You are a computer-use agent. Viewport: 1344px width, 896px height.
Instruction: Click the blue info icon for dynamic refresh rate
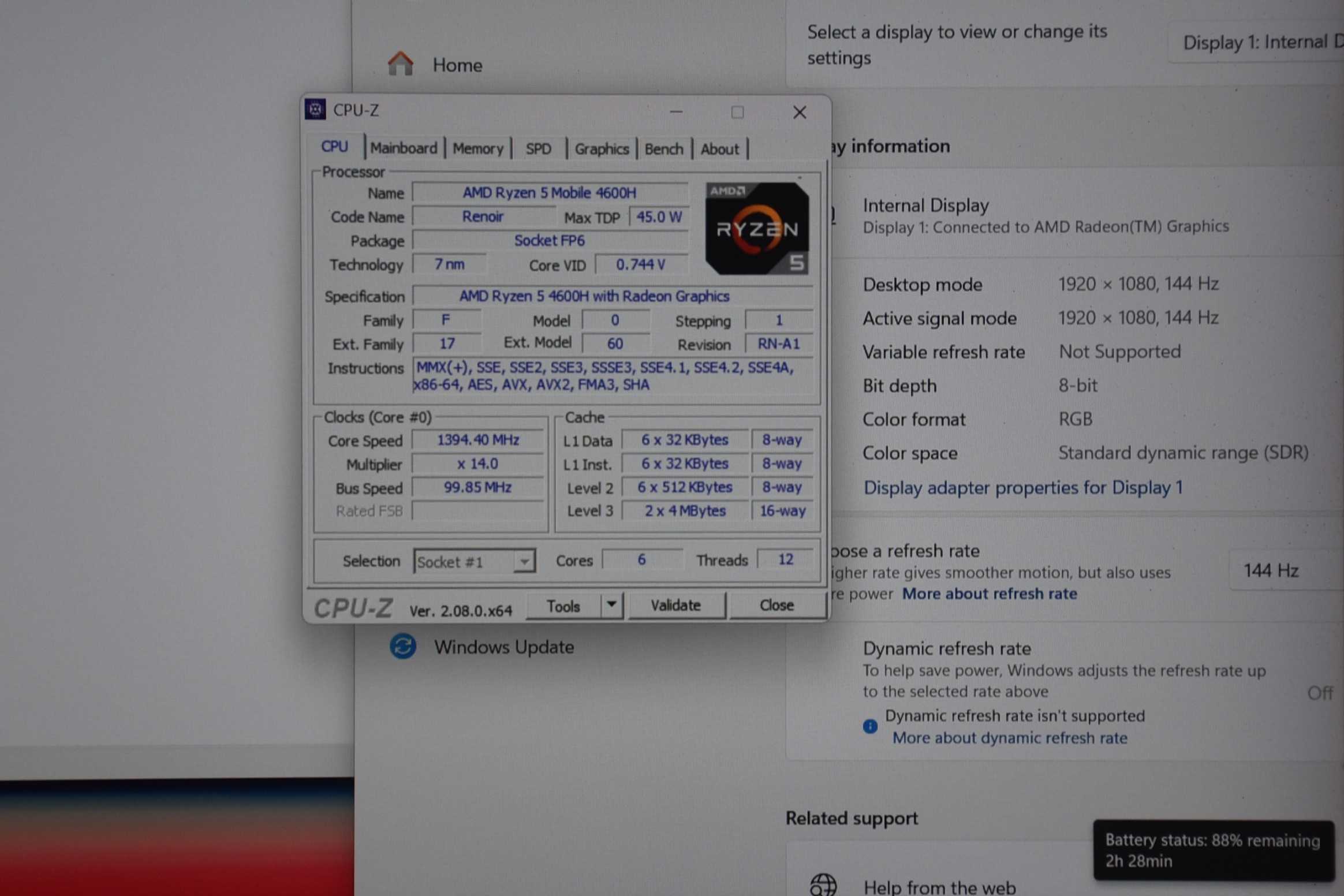click(x=870, y=726)
